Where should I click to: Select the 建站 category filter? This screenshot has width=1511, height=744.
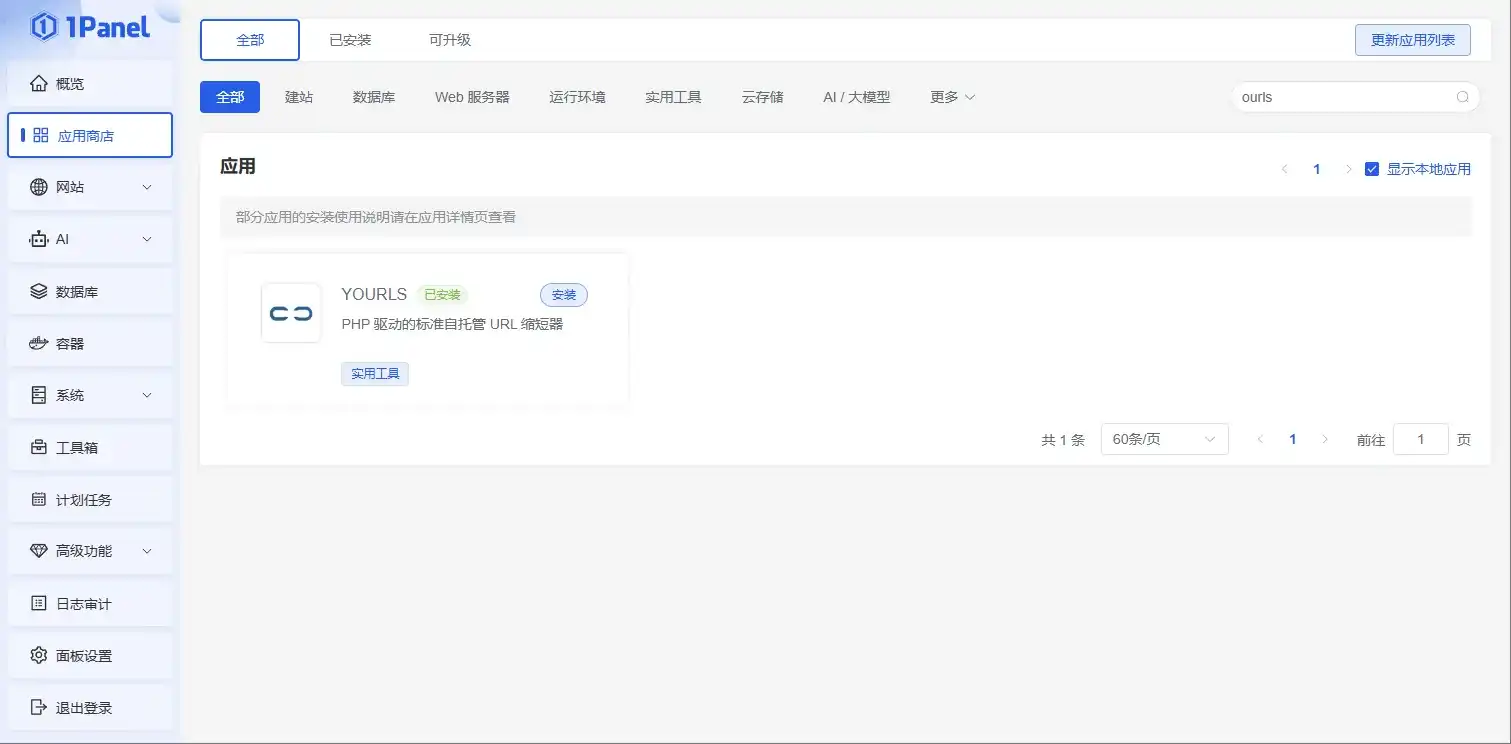[x=299, y=97]
